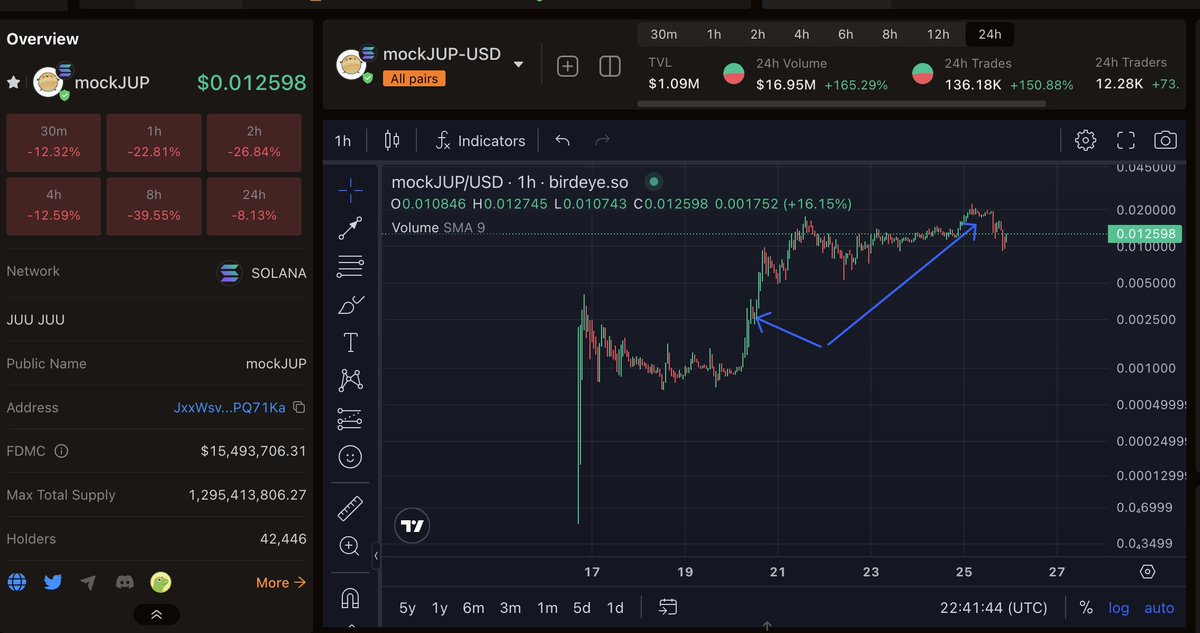Click the Volume SMA 9 indicator label
Screen dimensions: 1200x633
tap(438, 228)
